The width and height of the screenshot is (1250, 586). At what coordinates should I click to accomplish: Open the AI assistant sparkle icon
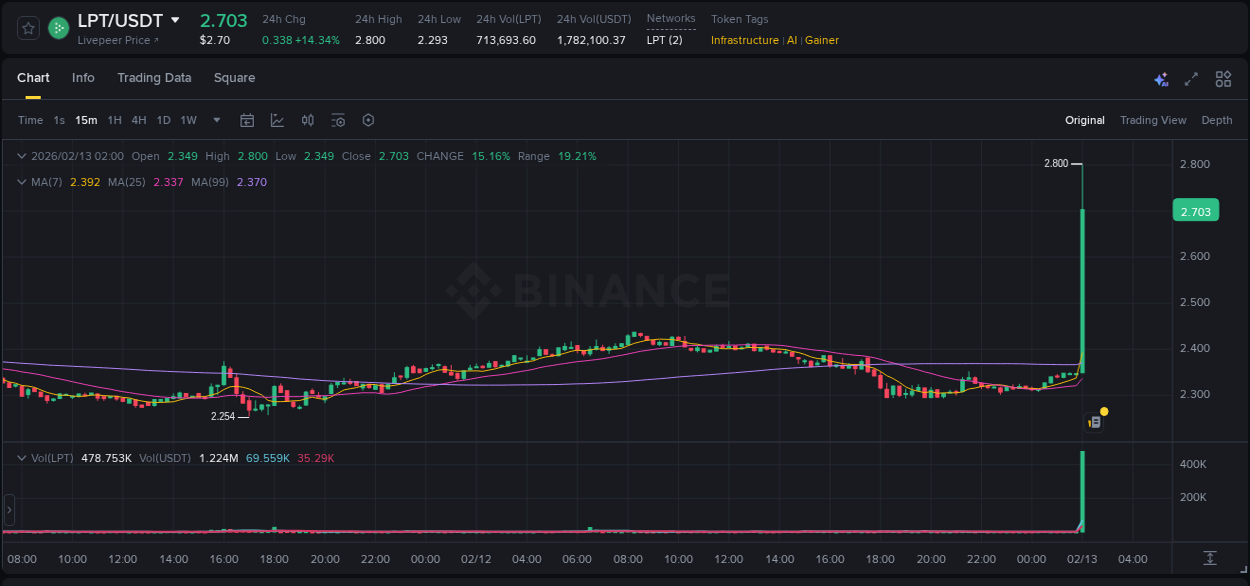(x=1161, y=79)
